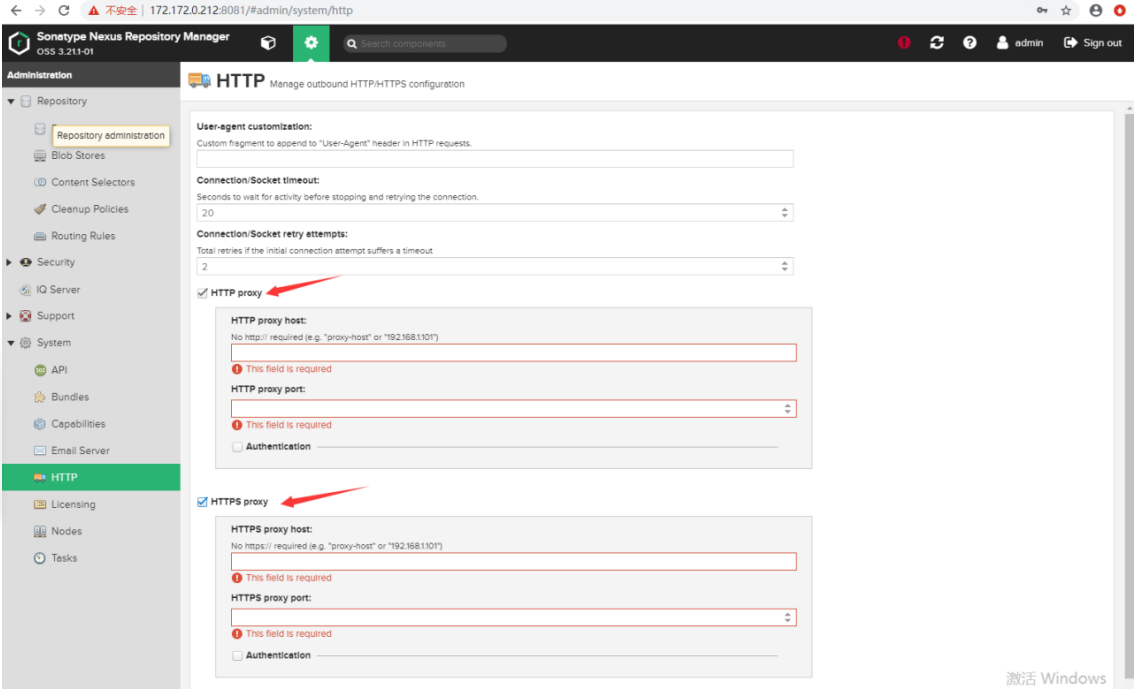Click the HTTP proxy host field

click(x=514, y=352)
